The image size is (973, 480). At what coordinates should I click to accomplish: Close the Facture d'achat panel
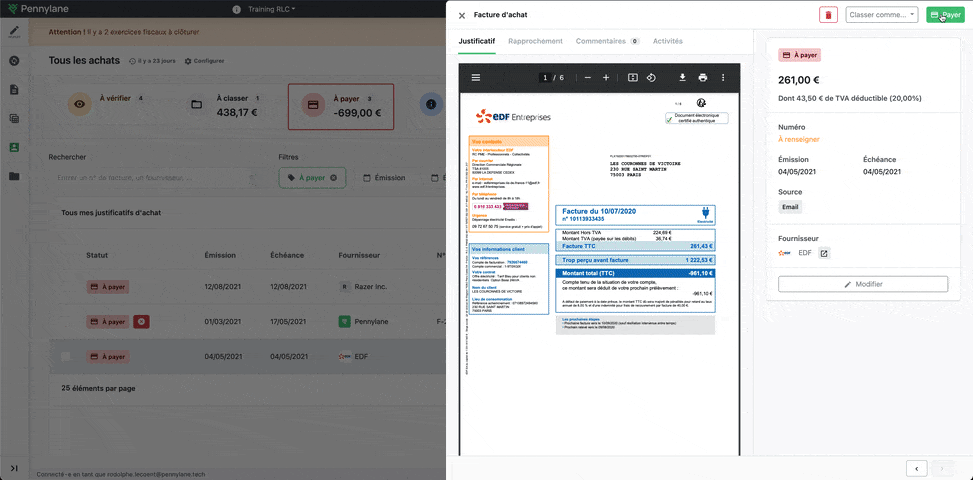pos(461,16)
